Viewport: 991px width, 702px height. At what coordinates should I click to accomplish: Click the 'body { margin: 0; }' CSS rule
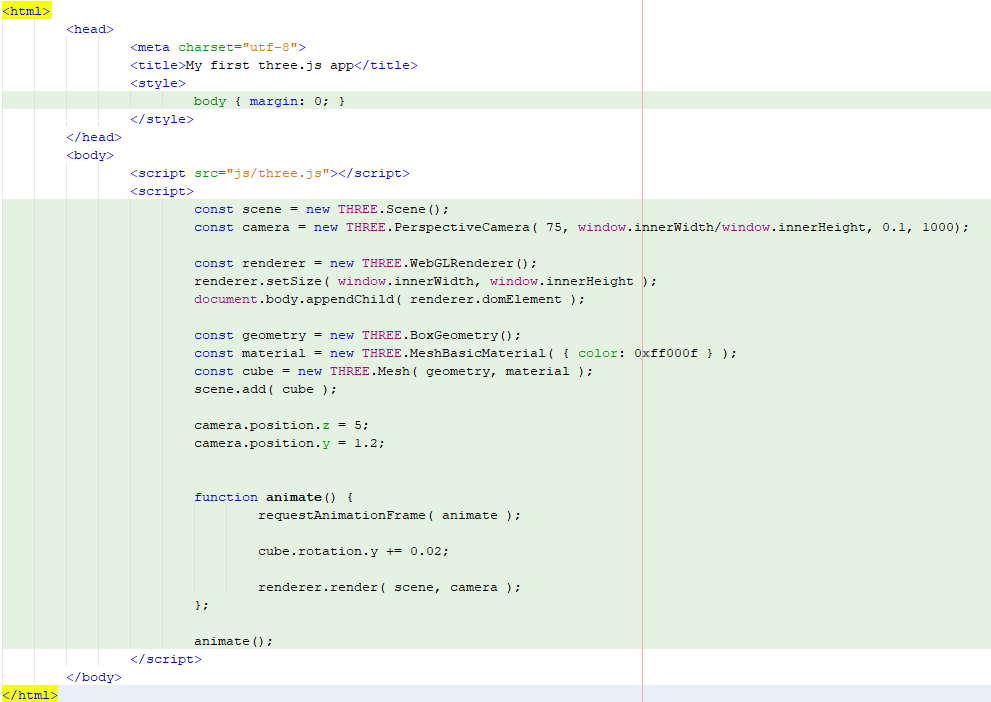tap(269, 101)
